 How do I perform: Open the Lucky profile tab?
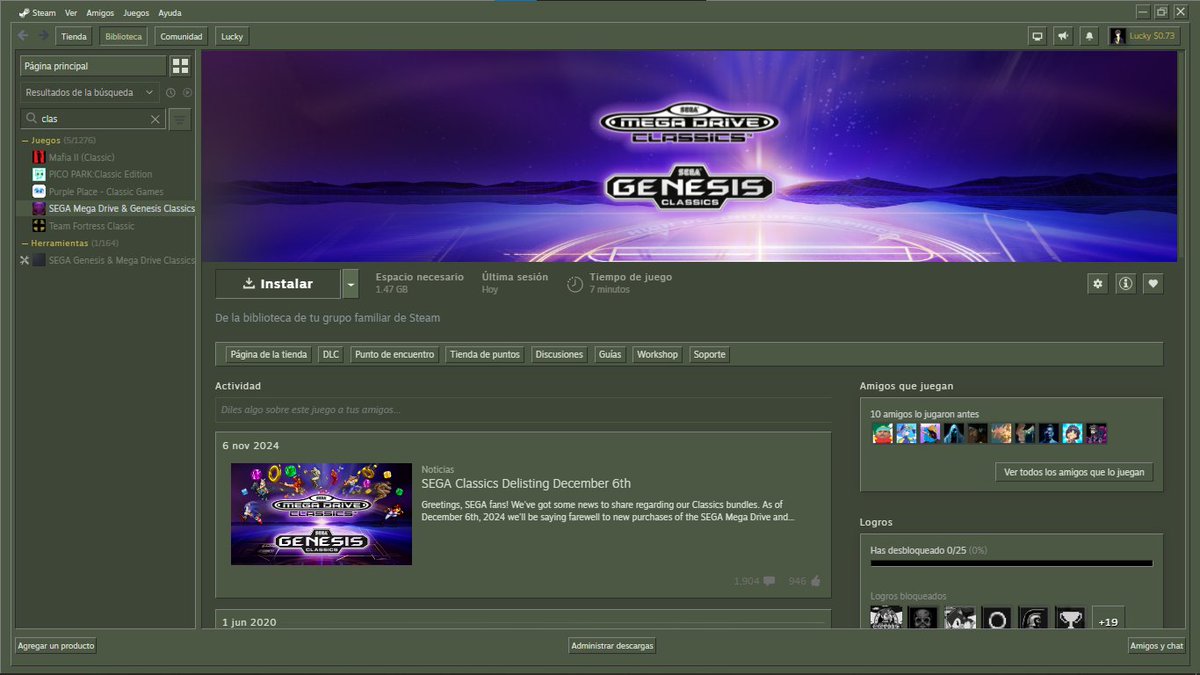[x=232, y=36]
